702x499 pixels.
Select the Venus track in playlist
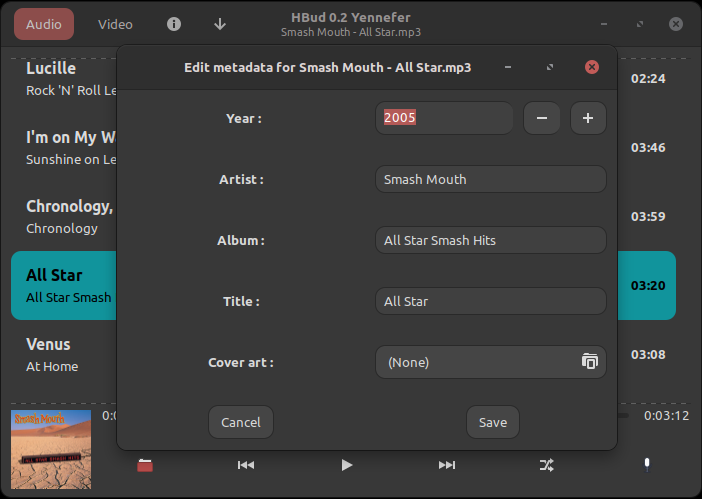tap(64, 354)
